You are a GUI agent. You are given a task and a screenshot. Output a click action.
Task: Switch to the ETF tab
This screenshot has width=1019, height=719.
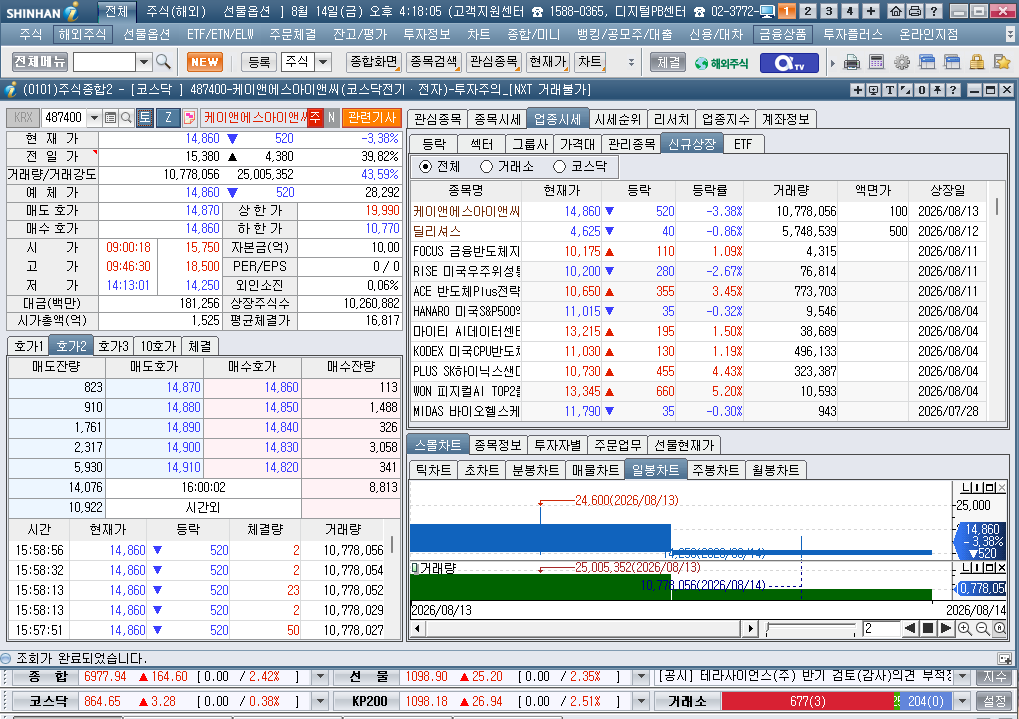click(x=743, y=144)
